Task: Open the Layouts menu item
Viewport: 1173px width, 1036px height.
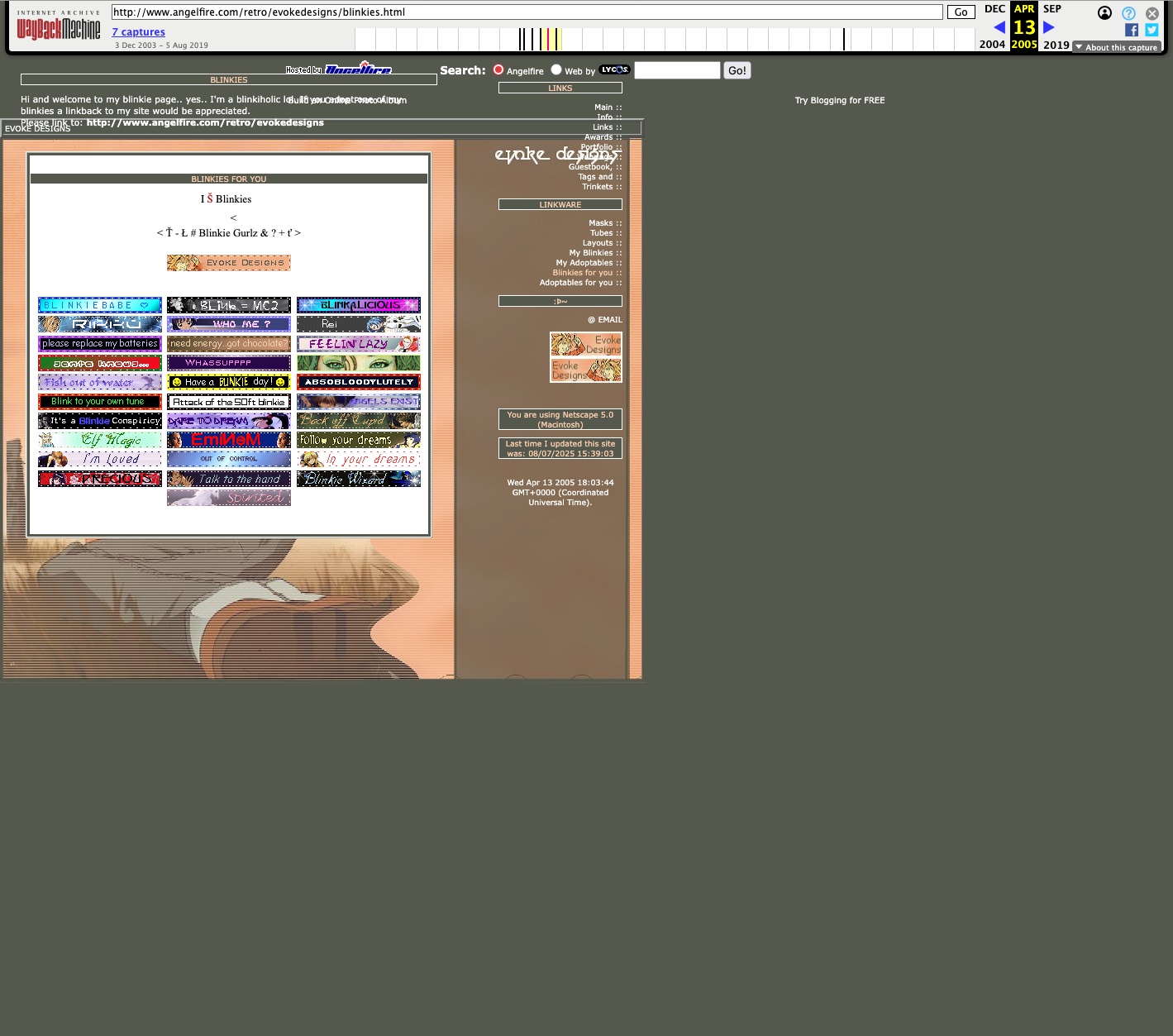Action: coord(598,243)
